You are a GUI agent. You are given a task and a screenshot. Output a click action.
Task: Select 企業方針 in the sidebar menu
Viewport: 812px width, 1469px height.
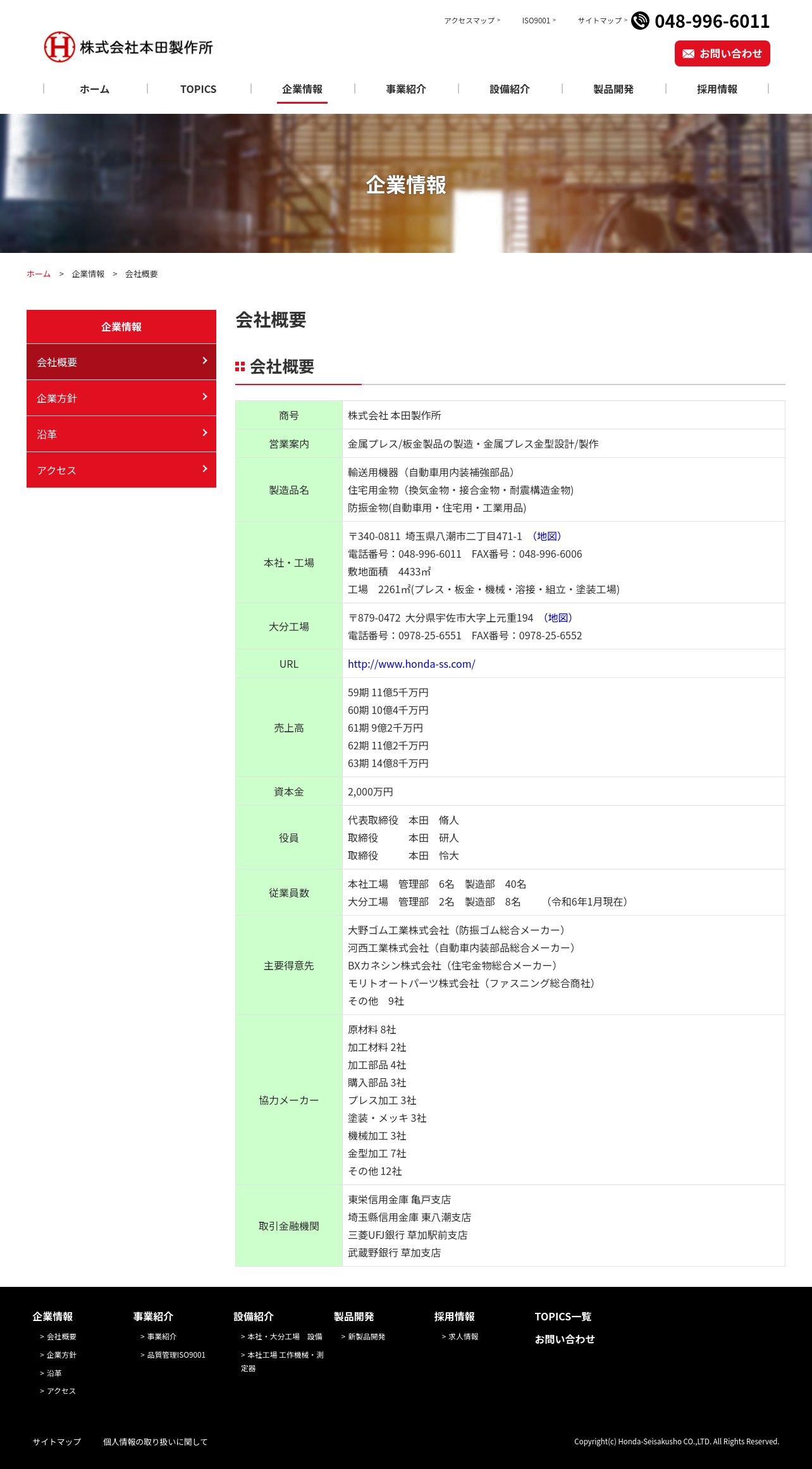coord(121,398)
